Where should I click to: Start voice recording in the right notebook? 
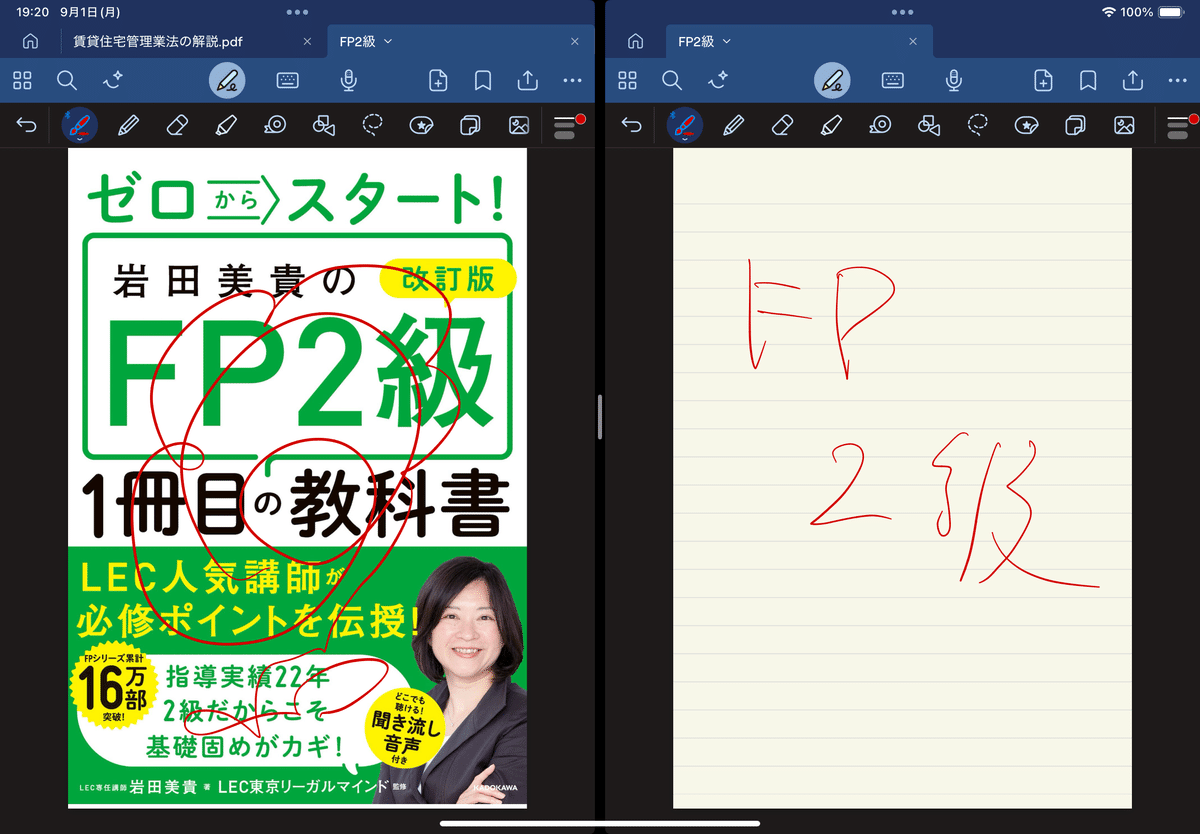point(953,81)
